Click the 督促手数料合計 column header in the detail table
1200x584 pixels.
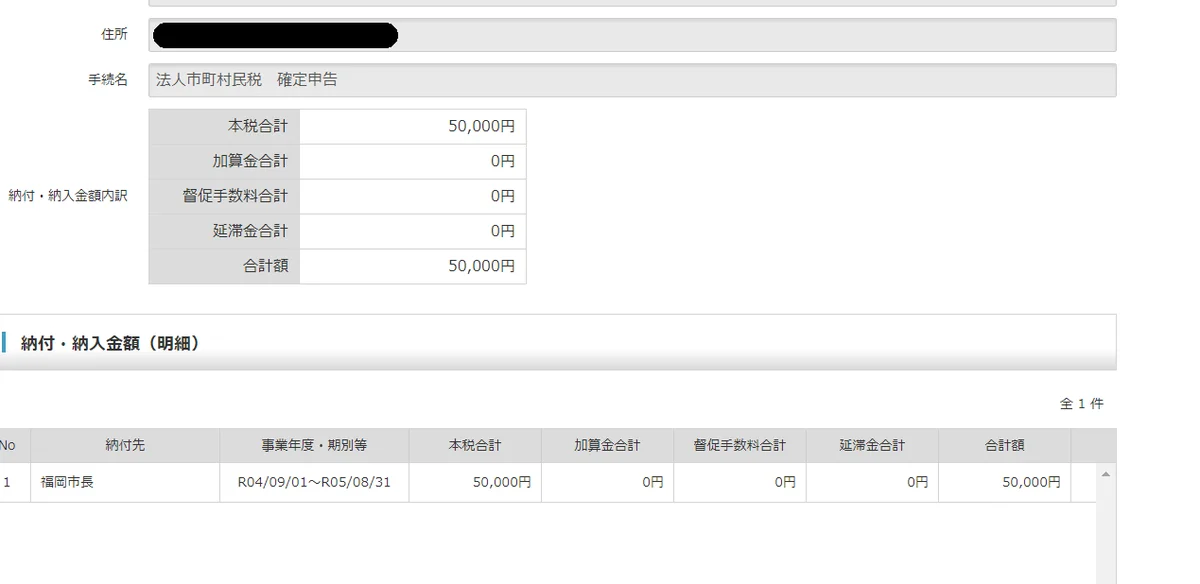(740, 446)
